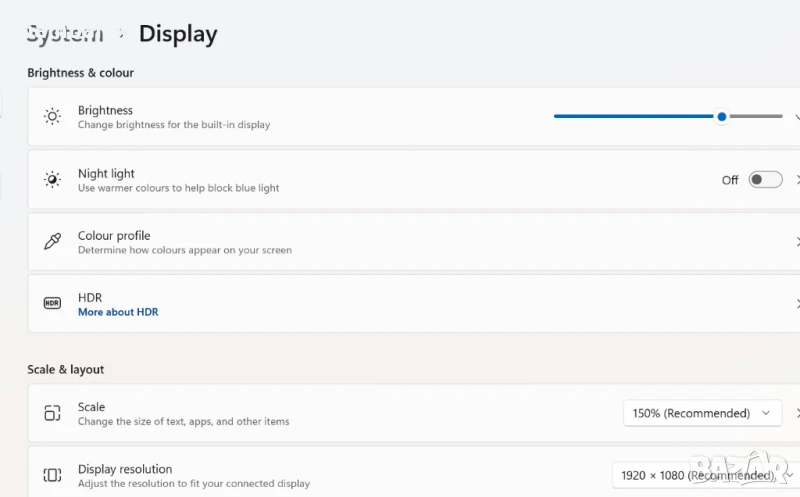Expand the HDR row's right chevron
Screen dimensions: 800x497
pyautogui.click(x=797, y=304)
